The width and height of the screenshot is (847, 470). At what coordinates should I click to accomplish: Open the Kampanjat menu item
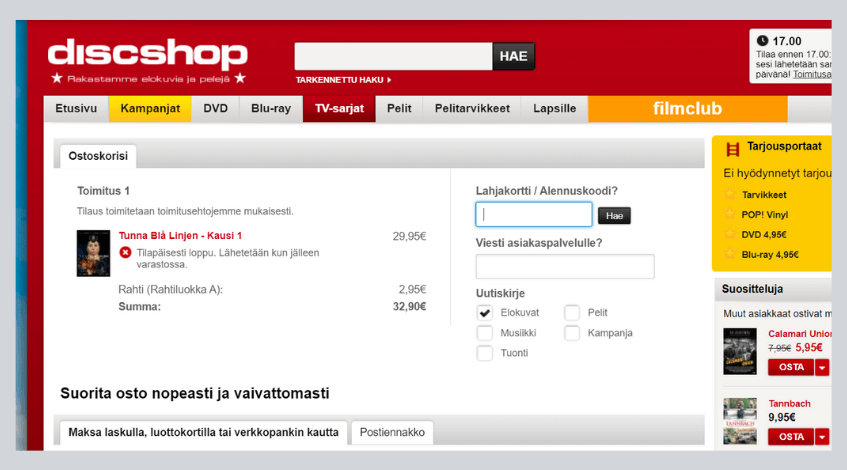coord(150,109)
